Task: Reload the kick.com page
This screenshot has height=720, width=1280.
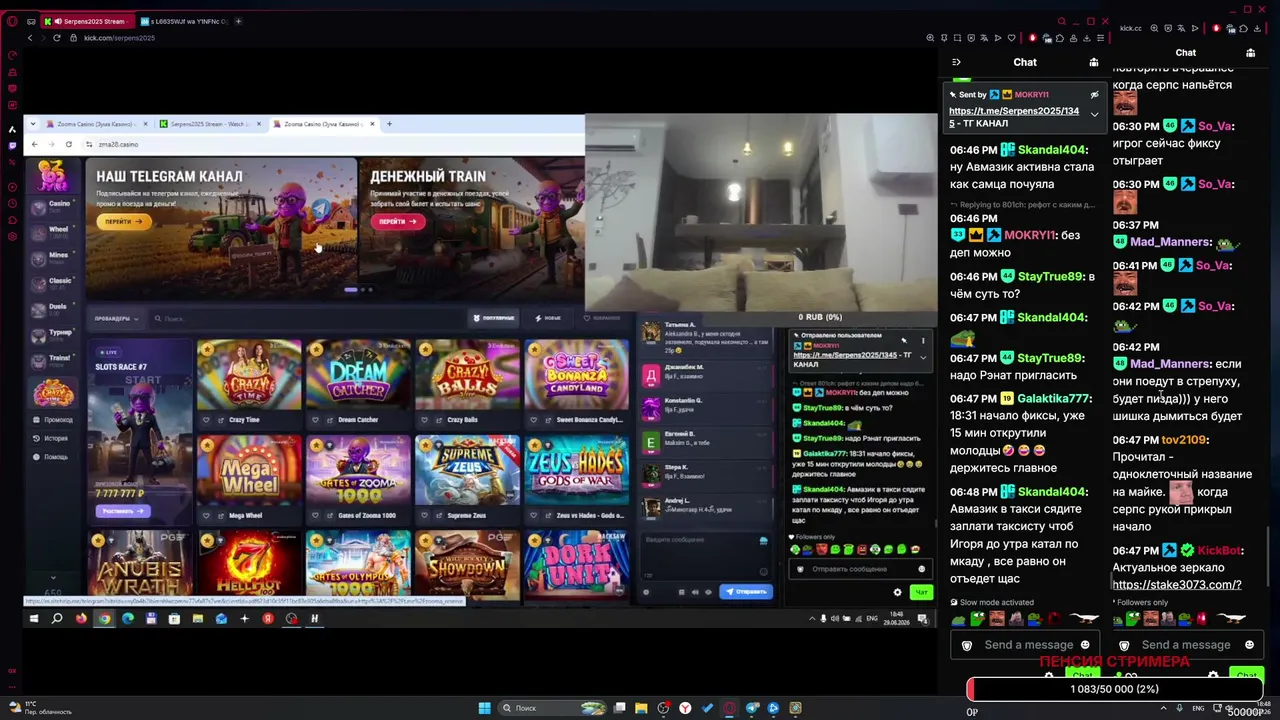Action: (57, 38)
